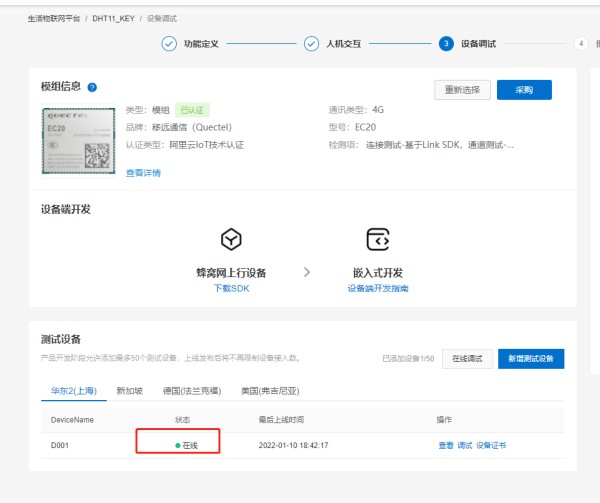Switch to the 德国(法兰克福) region tab
Image resolution: width=600 pixels, height=503 pixels.
pyautogui.click(x=190, y=391)
